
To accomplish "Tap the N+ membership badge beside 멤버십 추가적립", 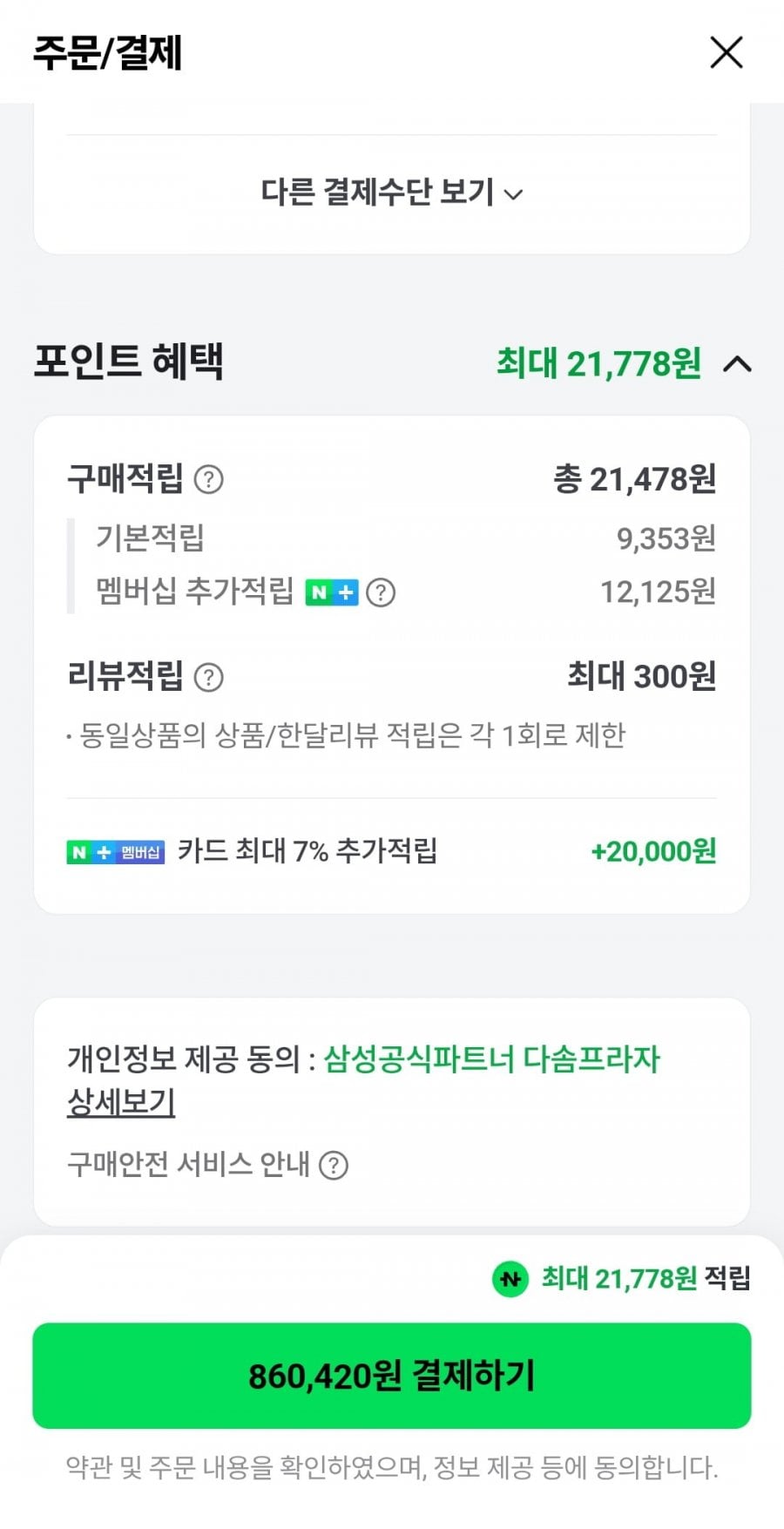I will tap(332, 592).
